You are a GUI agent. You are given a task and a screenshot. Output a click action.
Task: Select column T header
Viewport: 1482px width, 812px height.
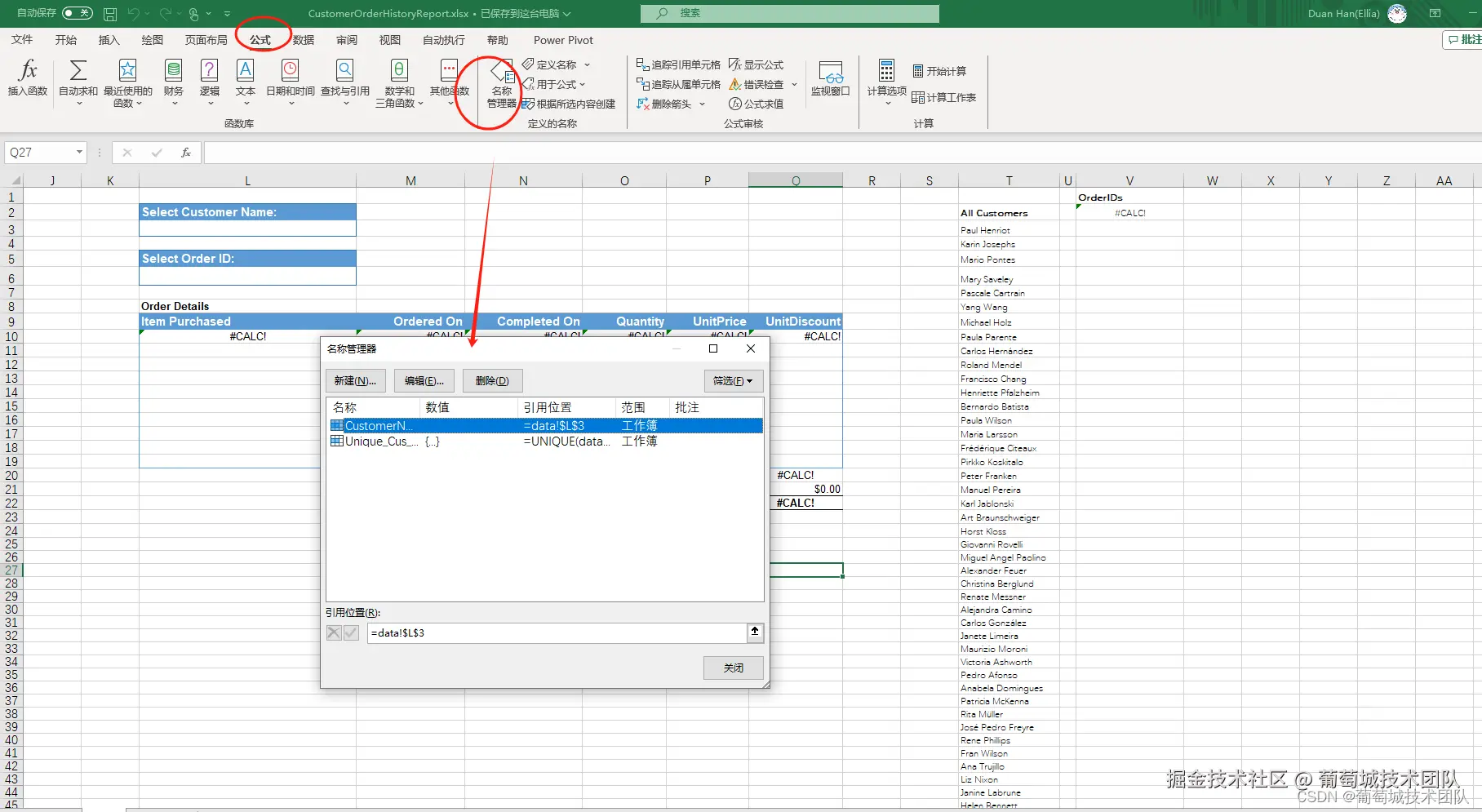point(1009,180)
